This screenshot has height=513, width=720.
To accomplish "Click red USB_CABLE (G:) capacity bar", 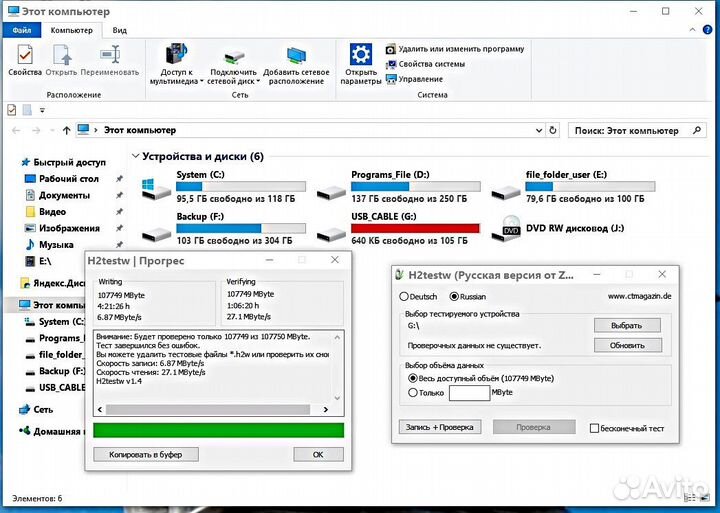I will (415, 228).
